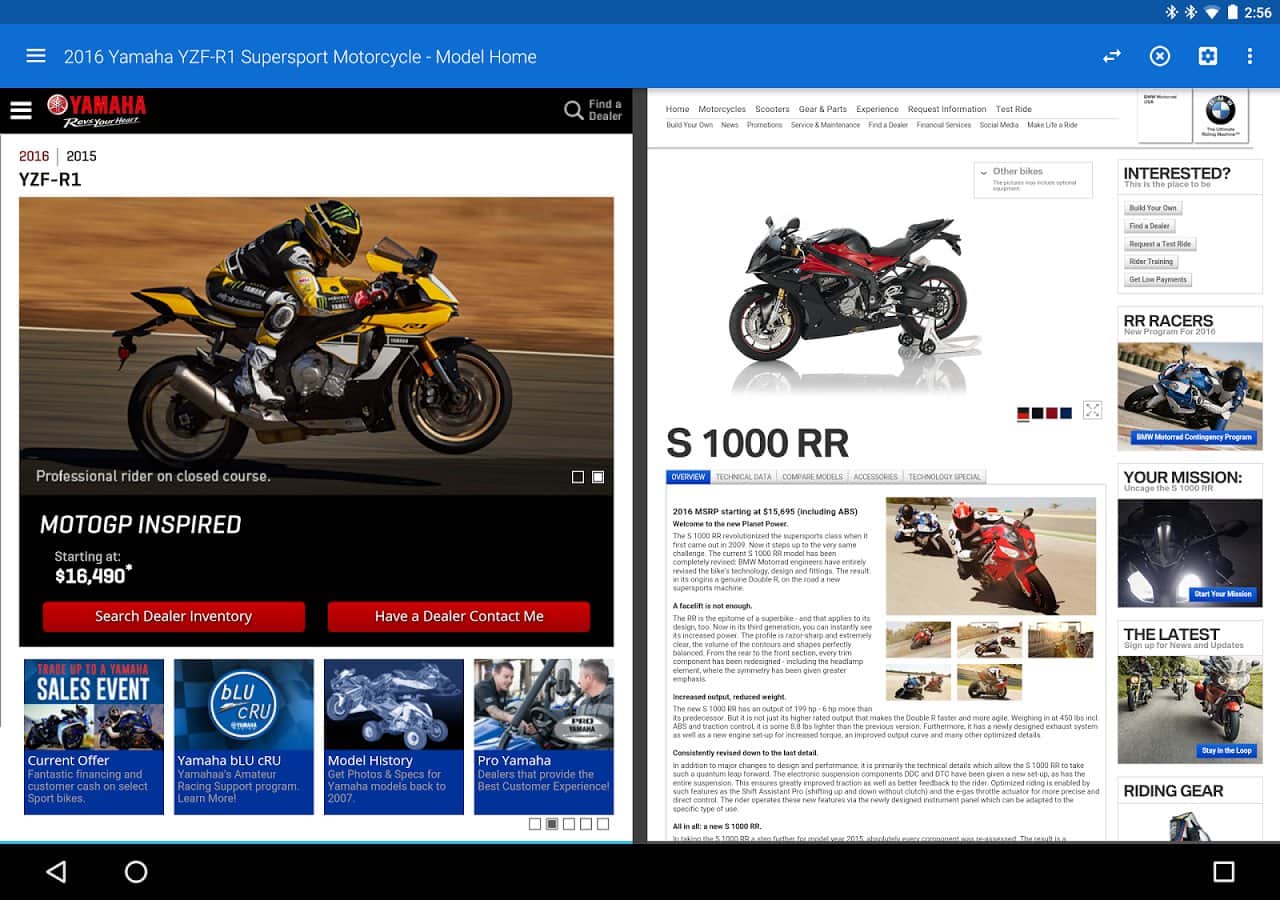Open the settings gear icon in app bar
1280x900 pixels.
[1207, 57]
